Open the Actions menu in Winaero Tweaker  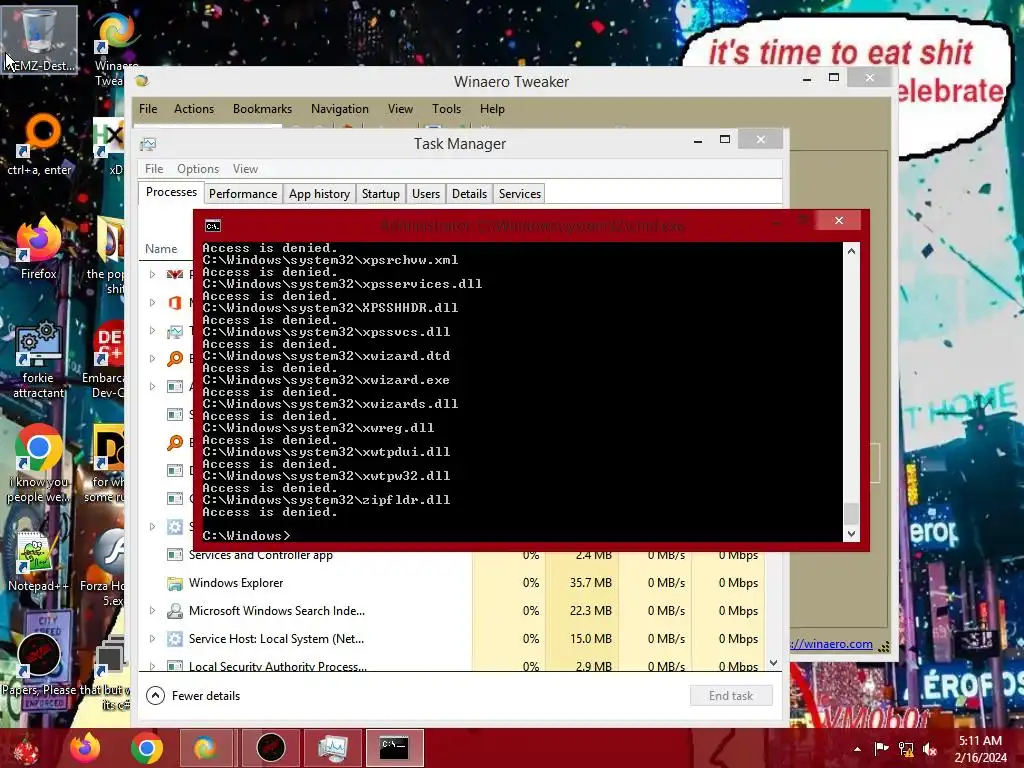(194, 109)
